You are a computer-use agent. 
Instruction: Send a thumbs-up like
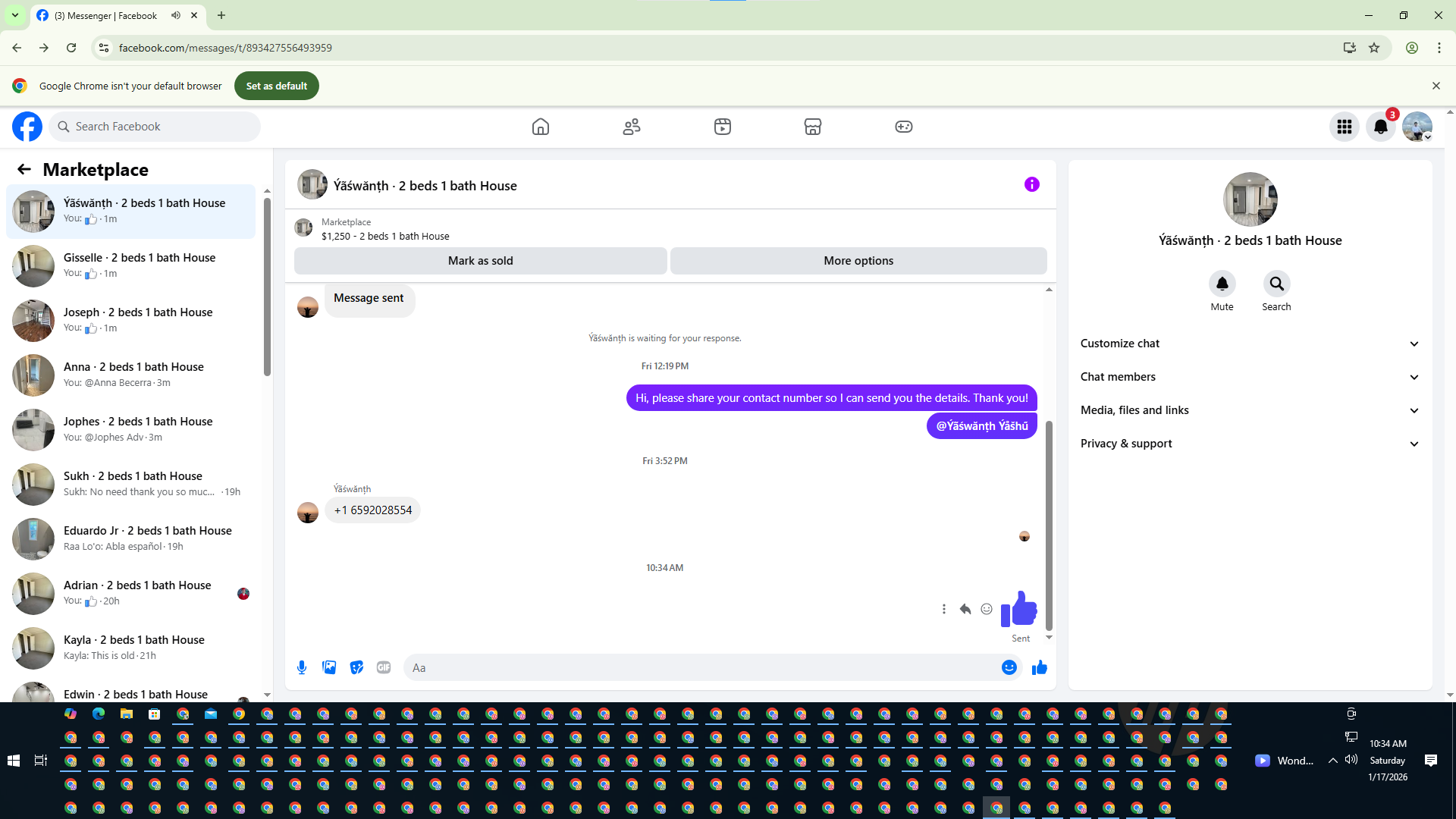1039,667
